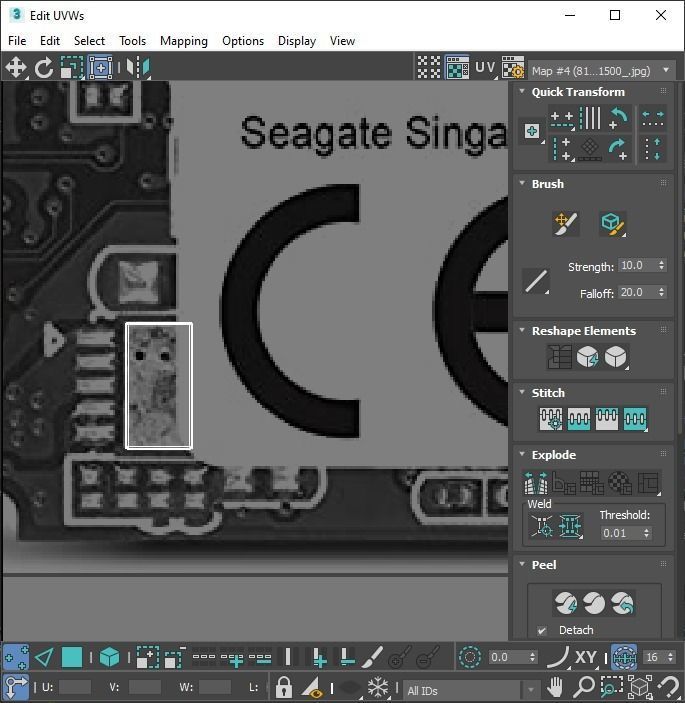Click Space Horizontally icon
Viewport: 685px width, 703px height.
[x=653, y=119]
